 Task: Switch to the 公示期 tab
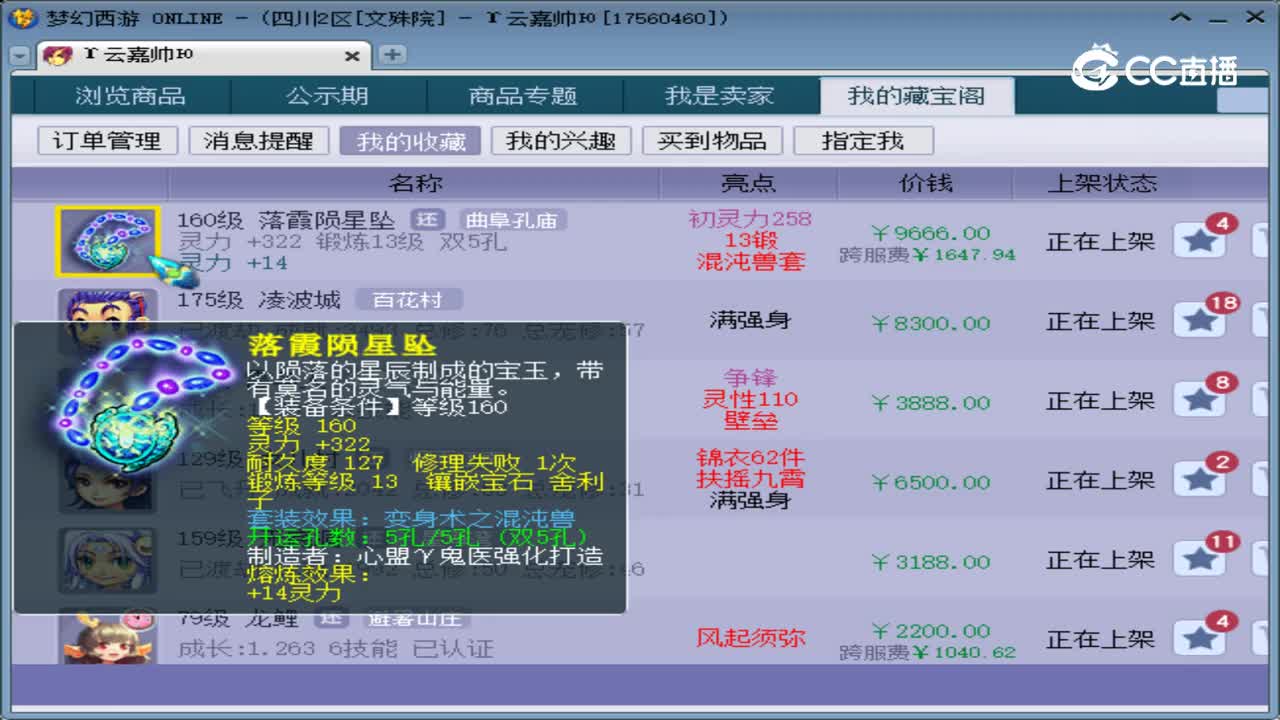(x=328, y=96)
